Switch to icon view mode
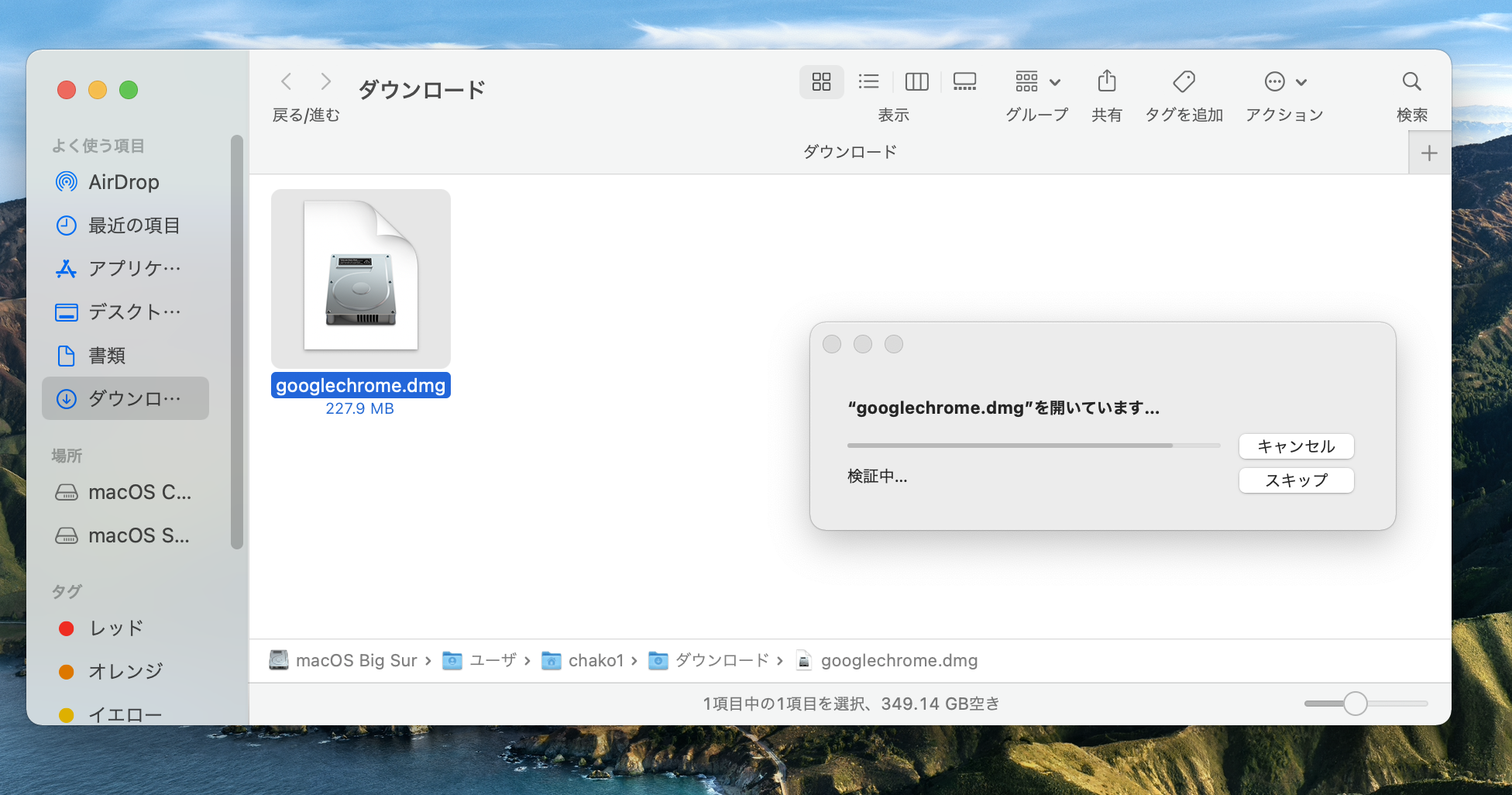The width and height of the screenshot is (1512, 795). (821, 81)
